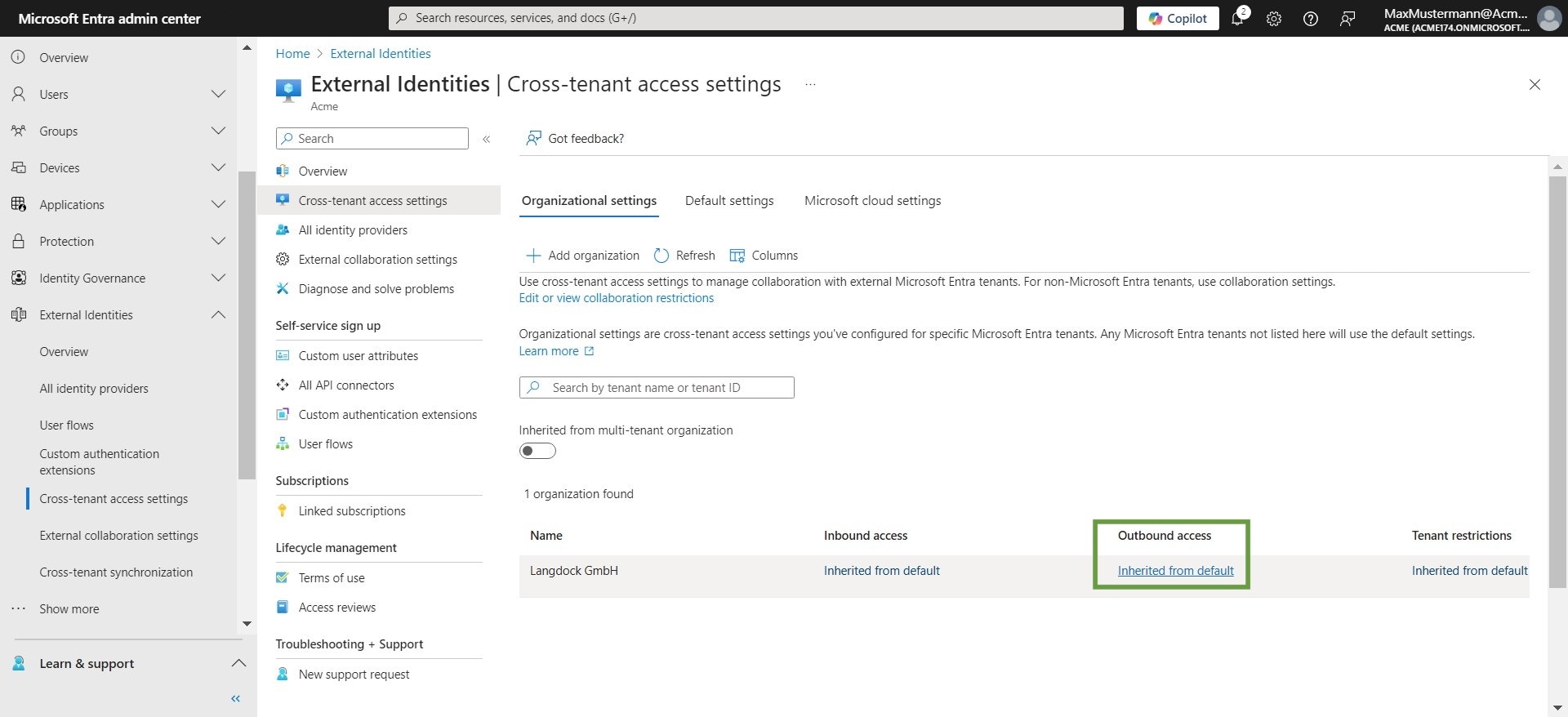Click the Protection lock icon
This screenshot has height=717, width=1568.
tap(18, 241)
